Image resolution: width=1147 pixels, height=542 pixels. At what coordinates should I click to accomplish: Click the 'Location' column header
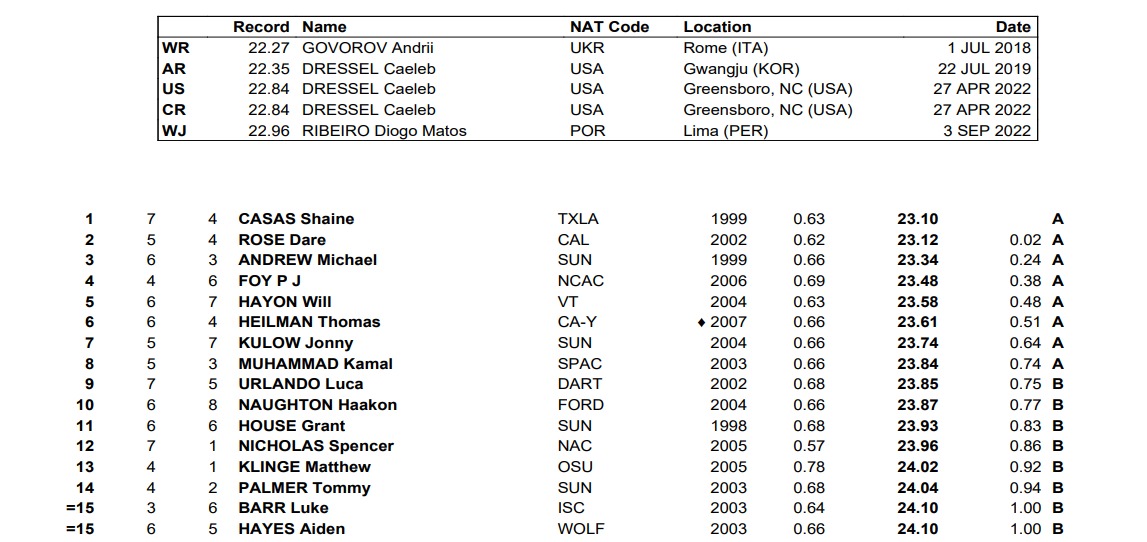[x=717, y=27]
